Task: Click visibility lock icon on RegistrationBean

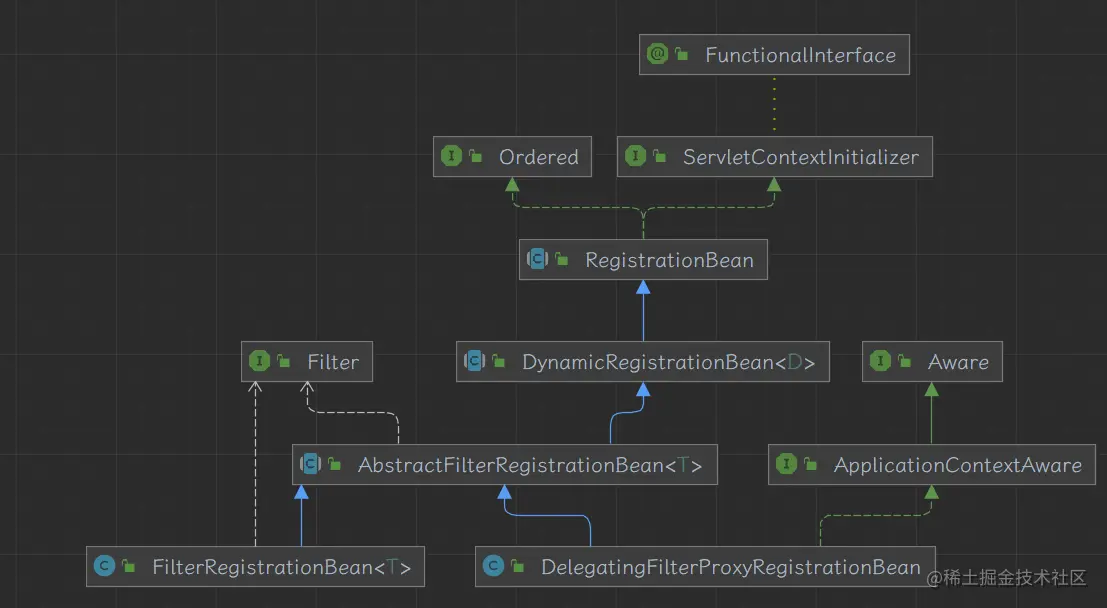Action: [x=562, y=259]
